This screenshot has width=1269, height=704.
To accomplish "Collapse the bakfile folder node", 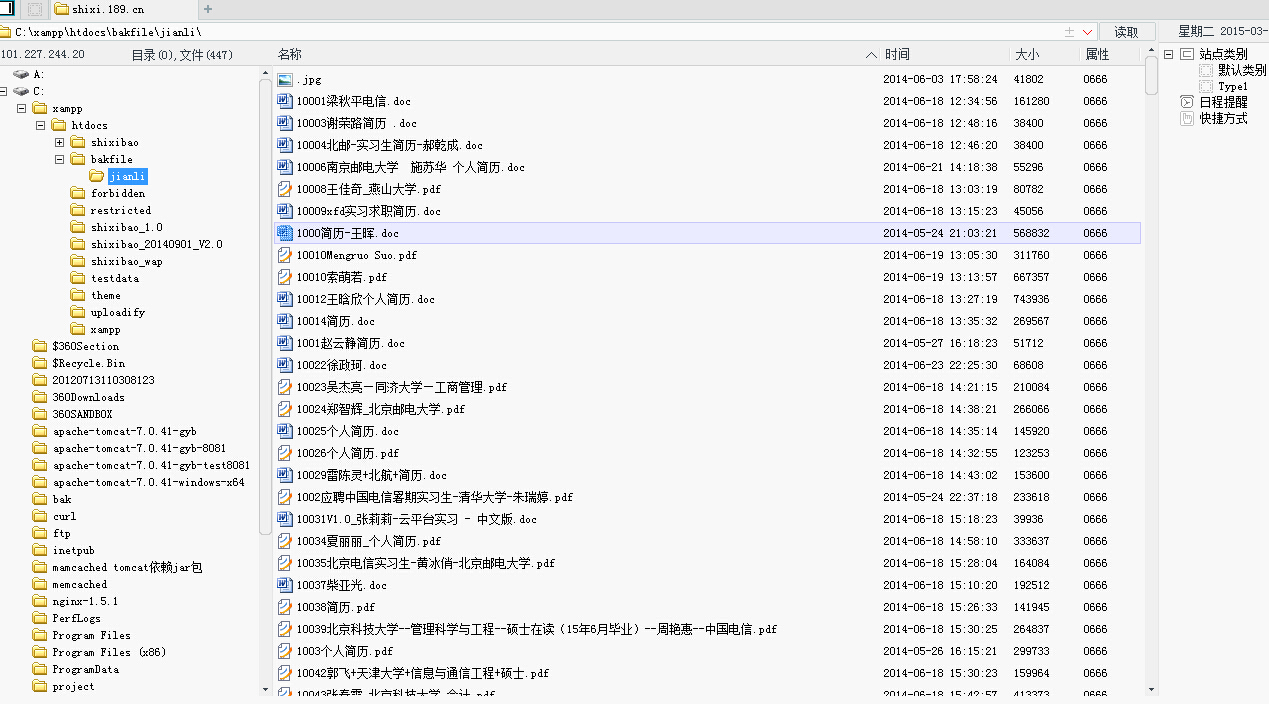I will [x=59, y=159].
